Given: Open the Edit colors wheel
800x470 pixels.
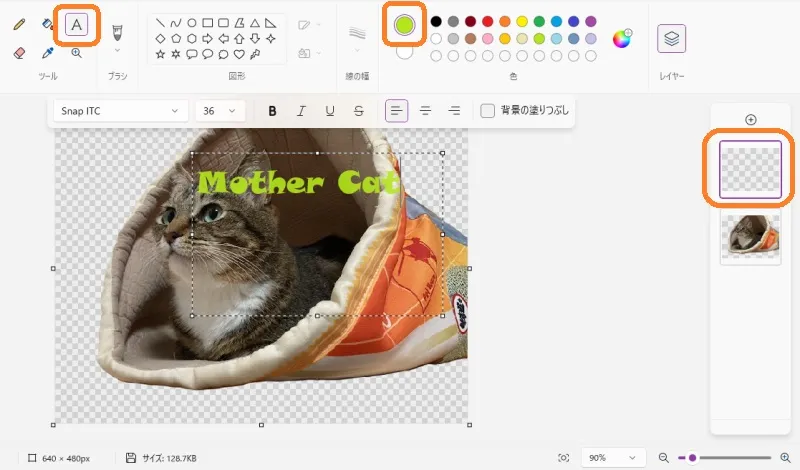Looking at the screenshot, I should click(x=622, y=39).
